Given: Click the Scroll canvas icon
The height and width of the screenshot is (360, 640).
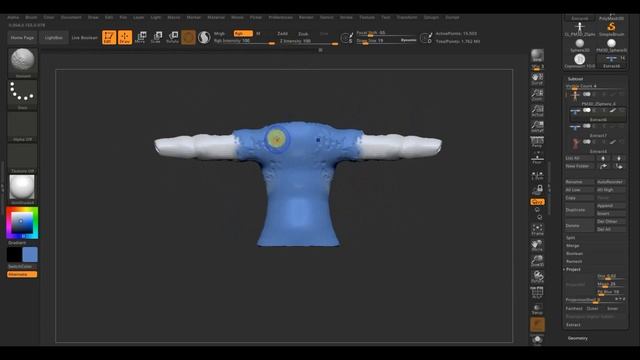Looking at the screenshot, I should tap(537, 78).
